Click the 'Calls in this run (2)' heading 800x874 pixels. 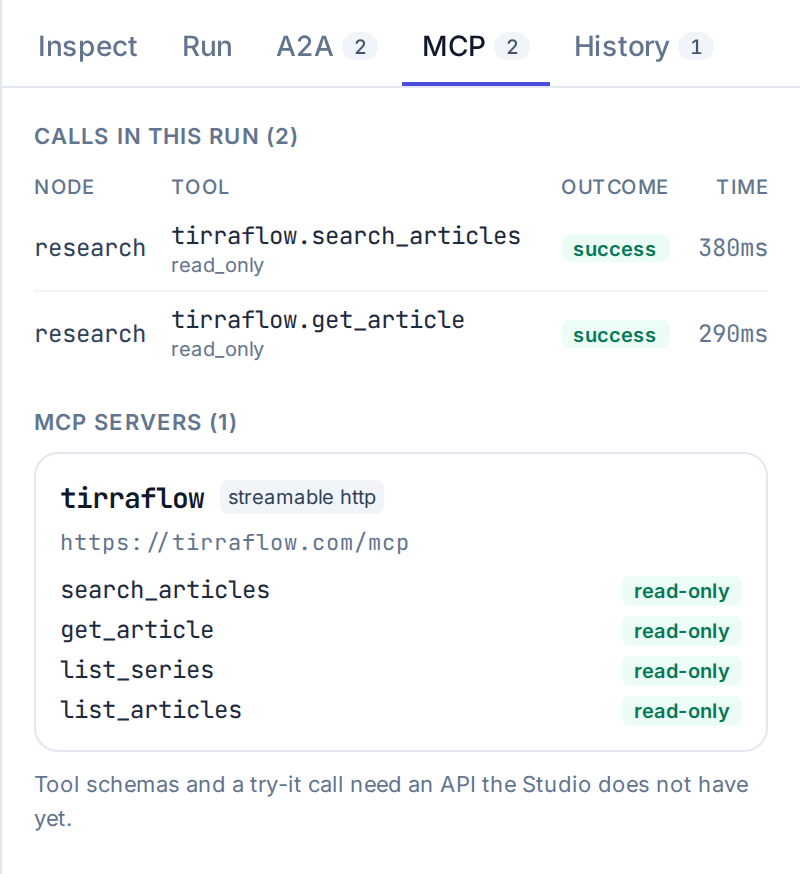click(166, 137)
